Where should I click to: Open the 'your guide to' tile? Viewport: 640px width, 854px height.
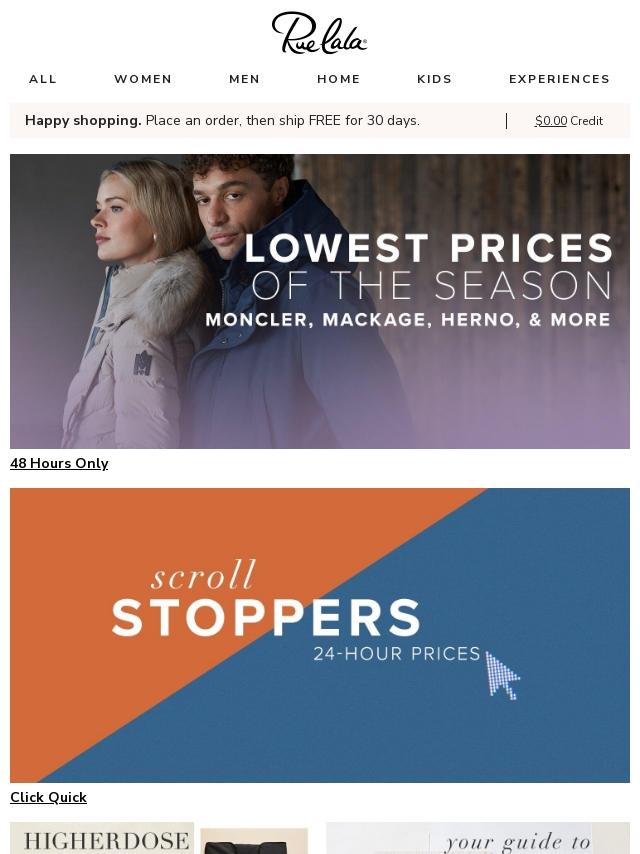click(x=478, y=838)
